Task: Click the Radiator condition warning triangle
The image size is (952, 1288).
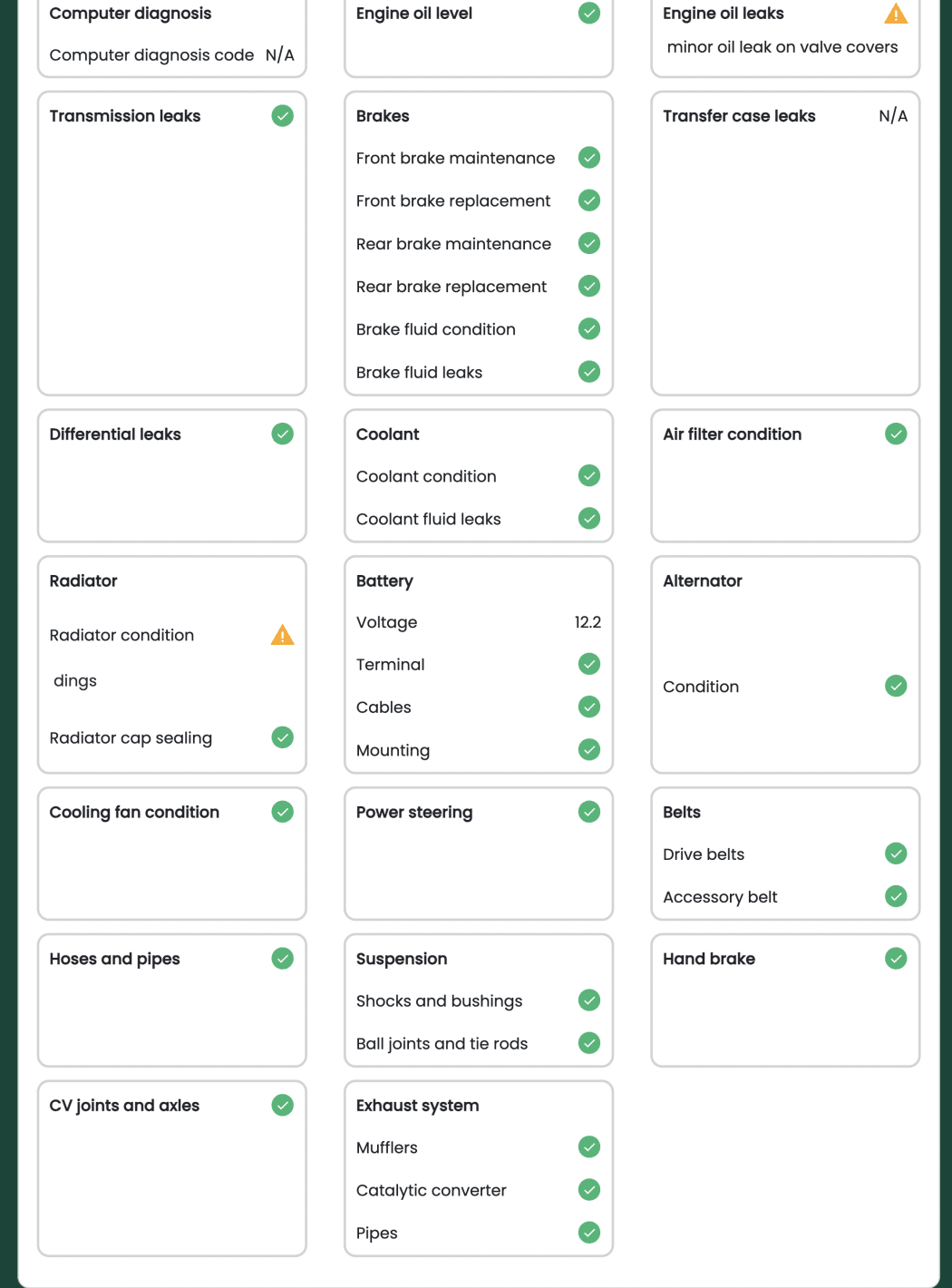Action: [x=283, y=635]
